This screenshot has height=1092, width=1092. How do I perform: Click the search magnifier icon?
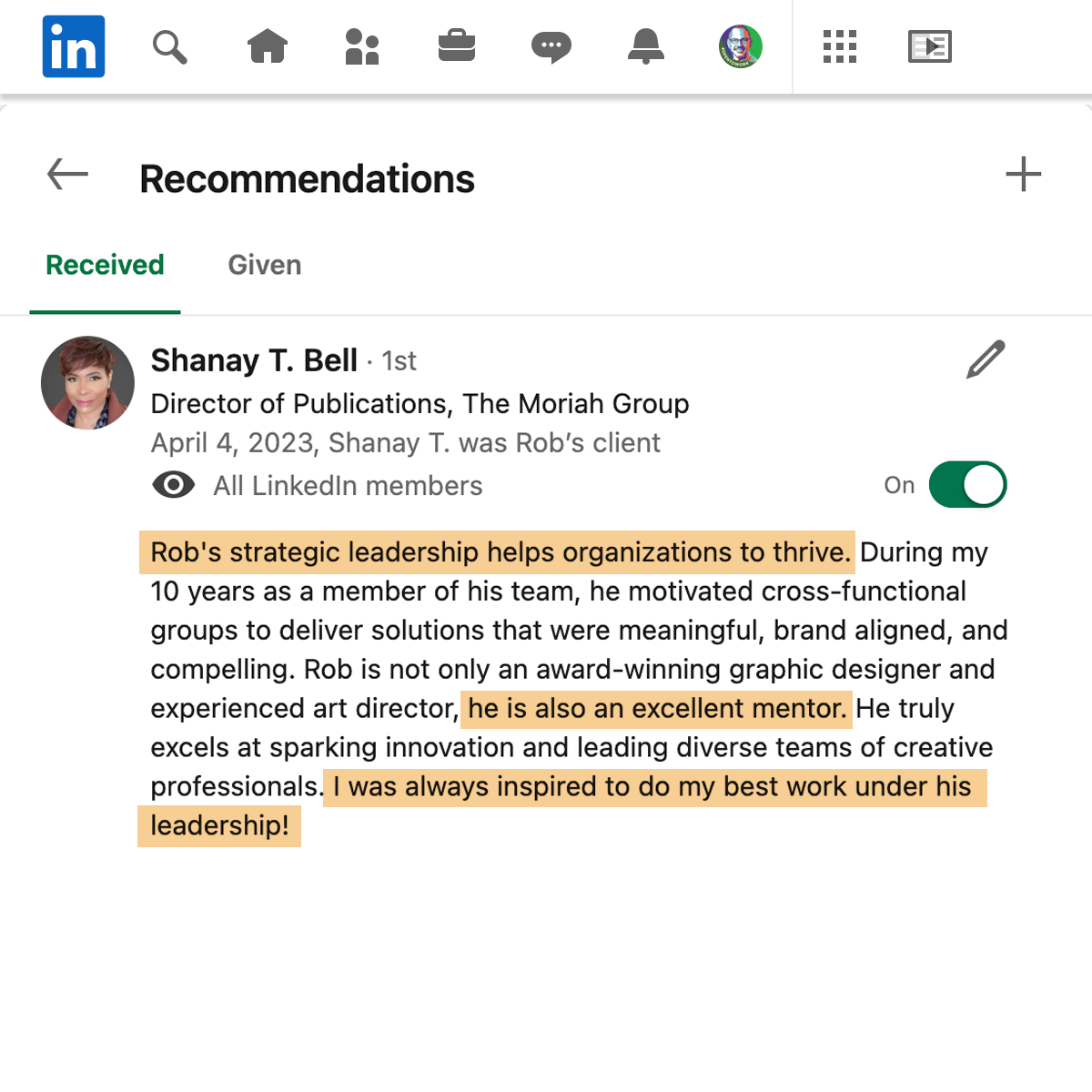(169, 46)
